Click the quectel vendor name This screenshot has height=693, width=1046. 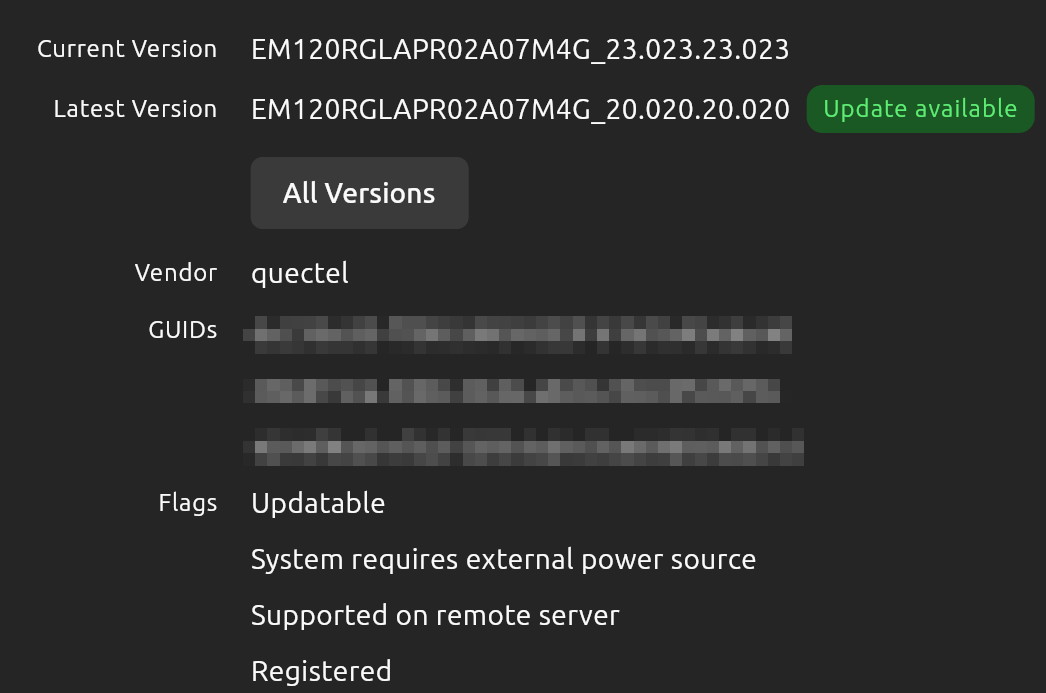[x=300, y=274]
